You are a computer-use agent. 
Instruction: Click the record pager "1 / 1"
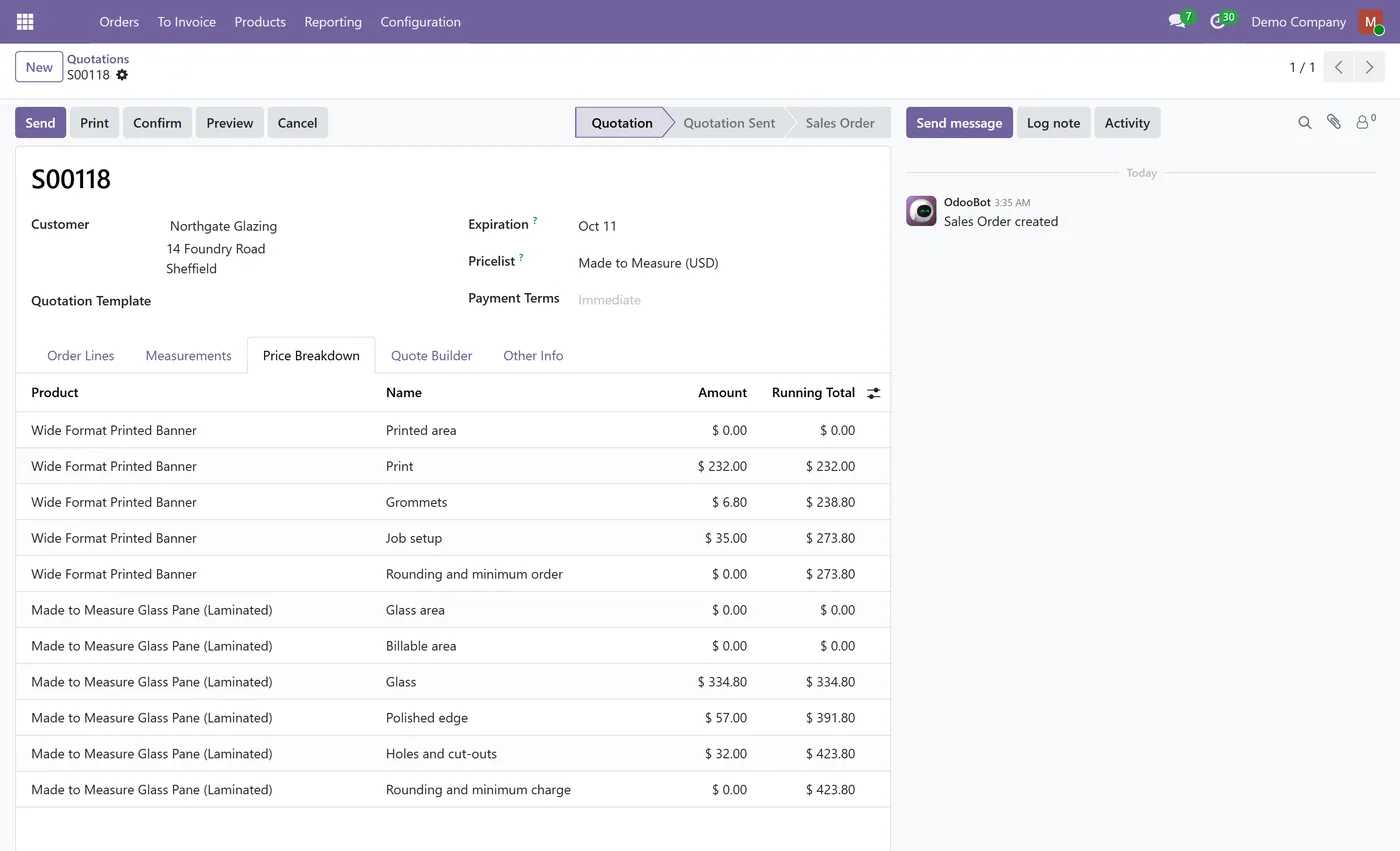1302,67
